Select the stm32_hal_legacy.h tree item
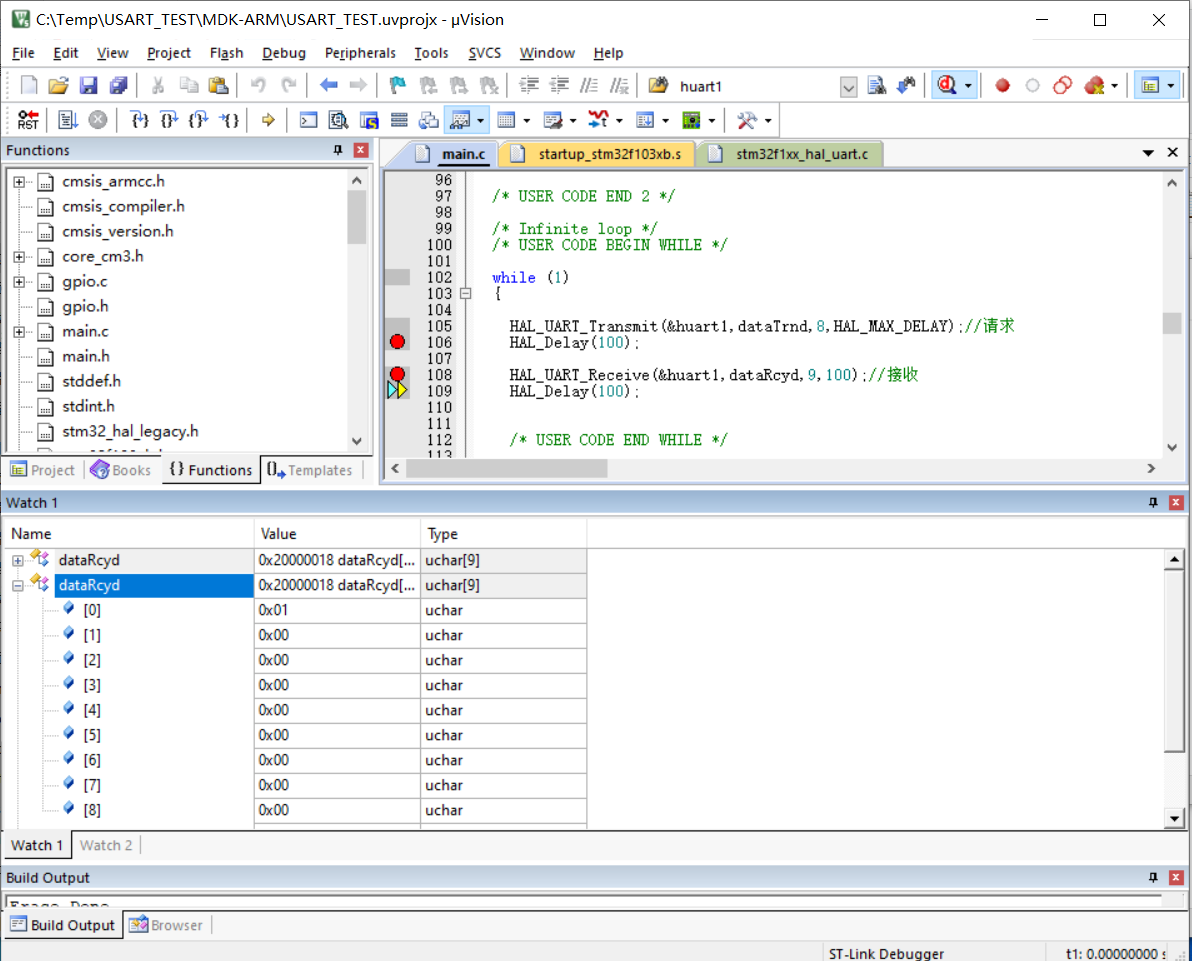Image resolution: width=1192 pixels, height=961 pixels. 129,431
